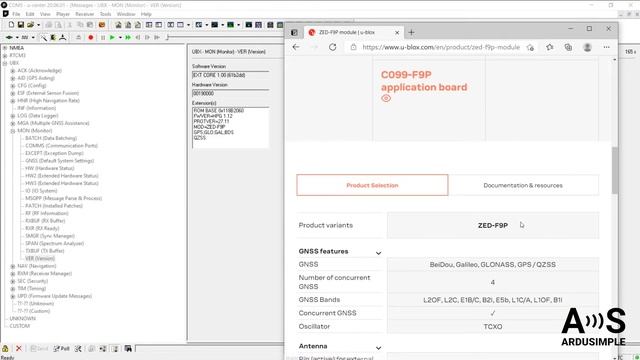Open the Window menu
640x360 pixels.
click(126, 14)
